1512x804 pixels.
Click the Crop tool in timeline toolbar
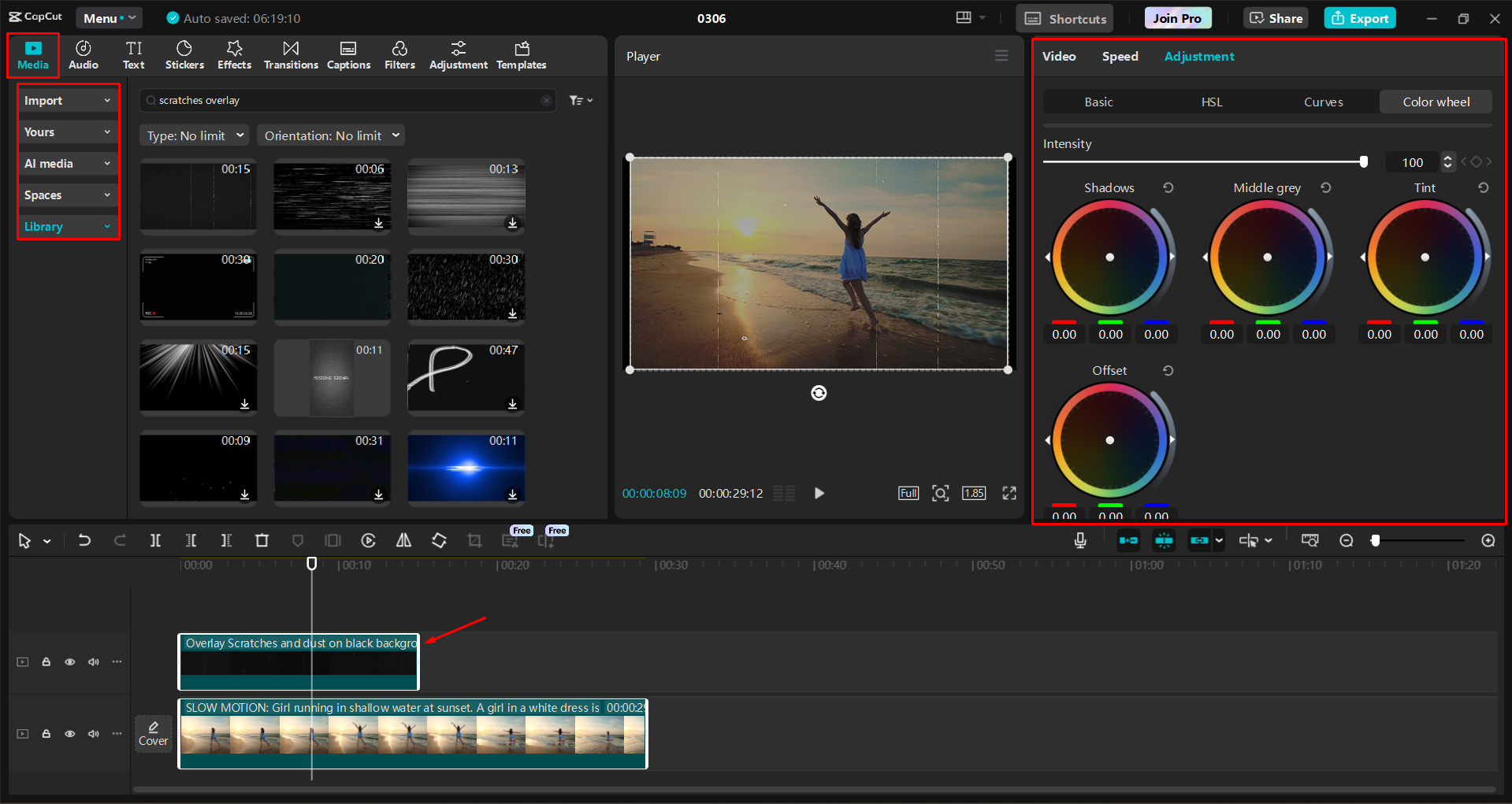pyautogui.click(x=474, y=540)
